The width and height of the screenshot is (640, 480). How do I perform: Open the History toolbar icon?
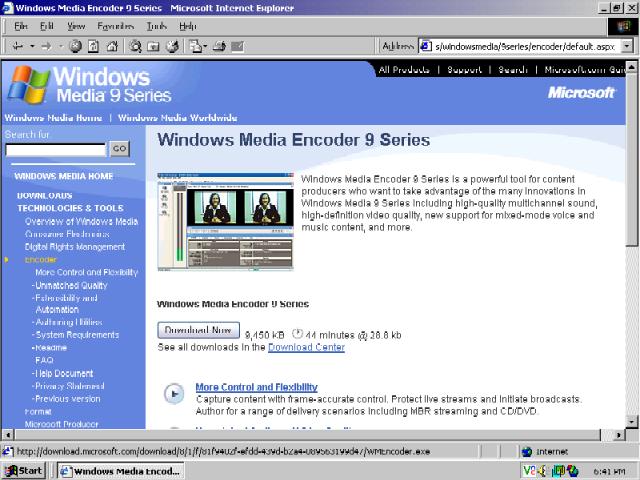(173, 46)
